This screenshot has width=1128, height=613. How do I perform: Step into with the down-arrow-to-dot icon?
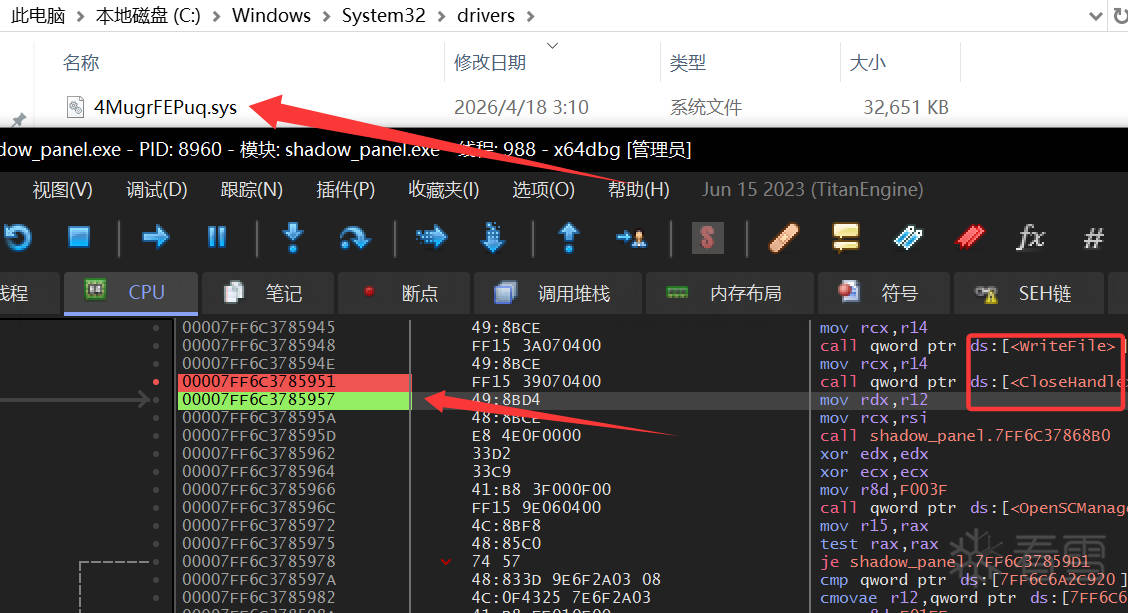pyautogui.click(x=293, y=237)
